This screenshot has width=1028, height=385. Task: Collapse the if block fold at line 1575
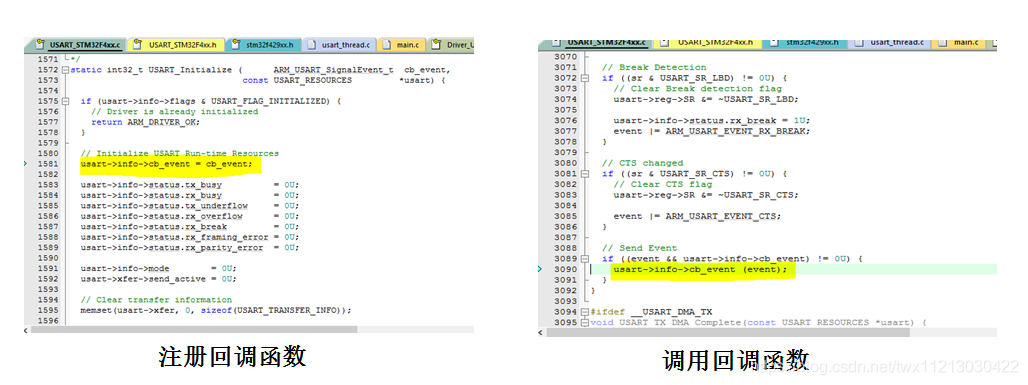(x=65, y=102)
